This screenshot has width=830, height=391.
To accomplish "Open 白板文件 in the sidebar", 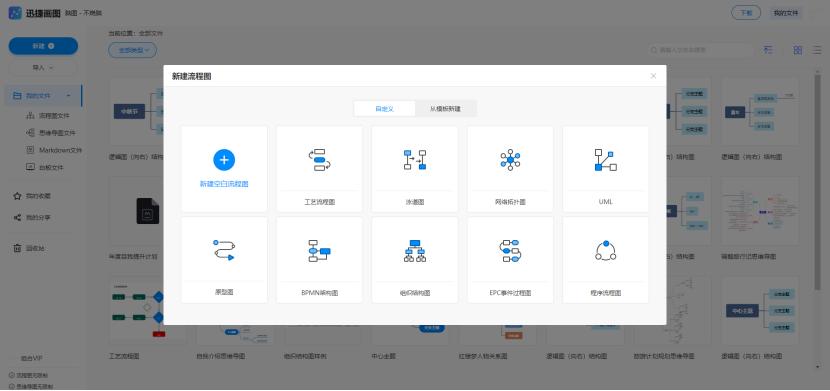I will [x=45, y=167].
